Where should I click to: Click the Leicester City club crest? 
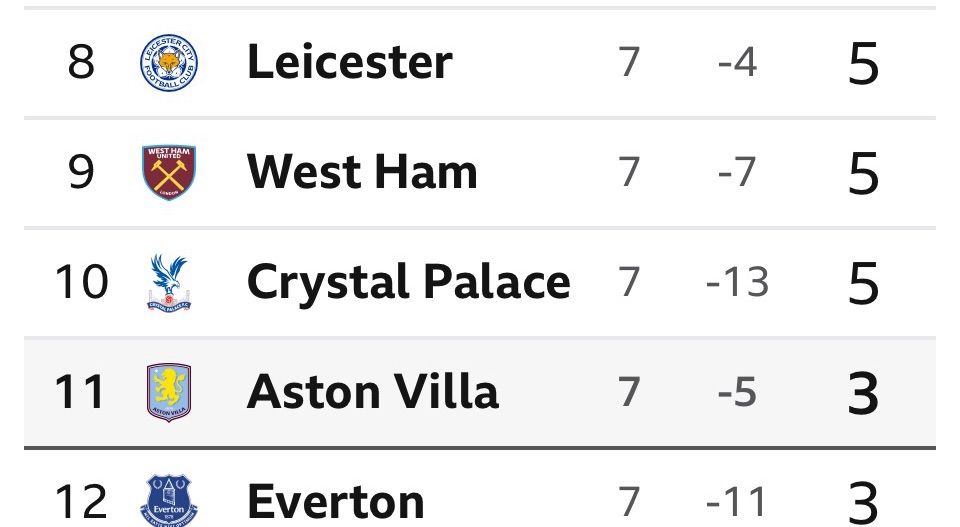point(168,62)
